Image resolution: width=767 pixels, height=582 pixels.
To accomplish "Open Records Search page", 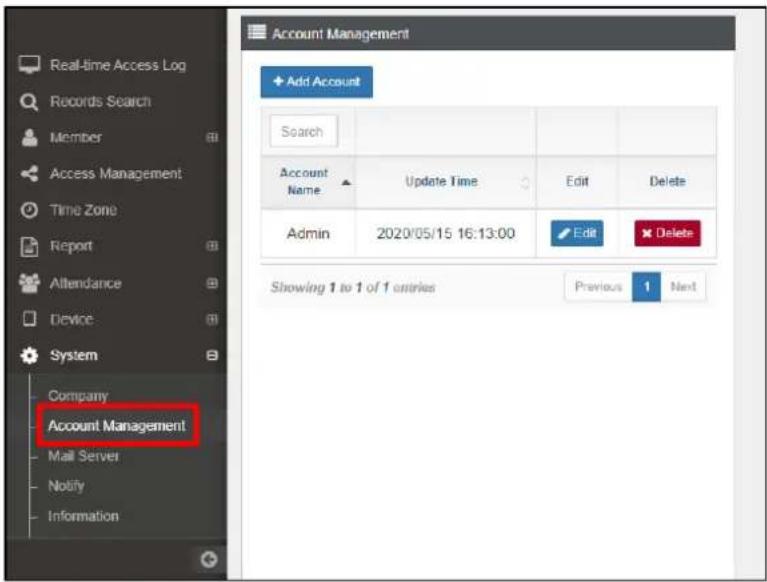I will (x=100, y=101).
